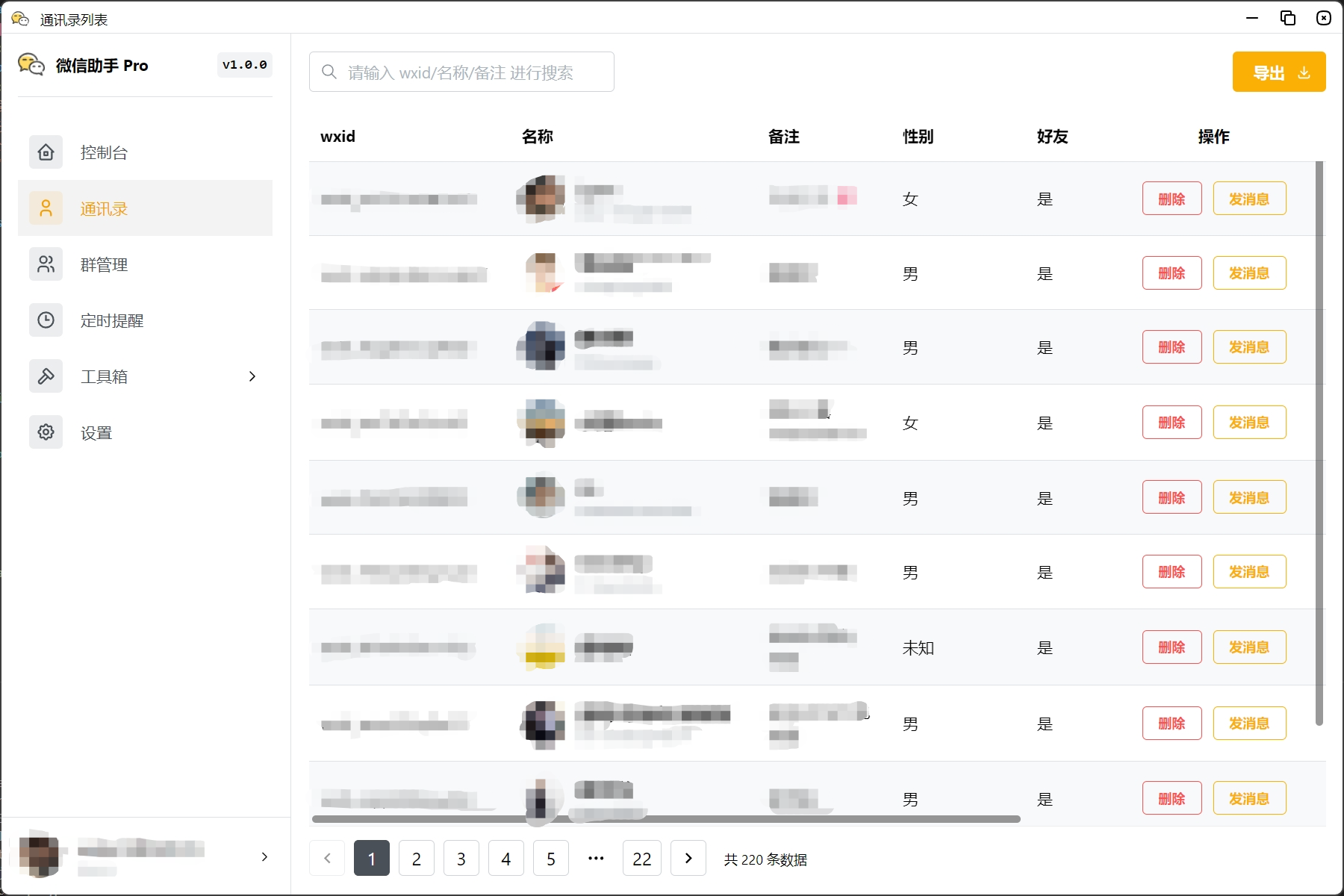
Task: Expand the user profile chevron at bottom-left
Action: coord(264,857)
